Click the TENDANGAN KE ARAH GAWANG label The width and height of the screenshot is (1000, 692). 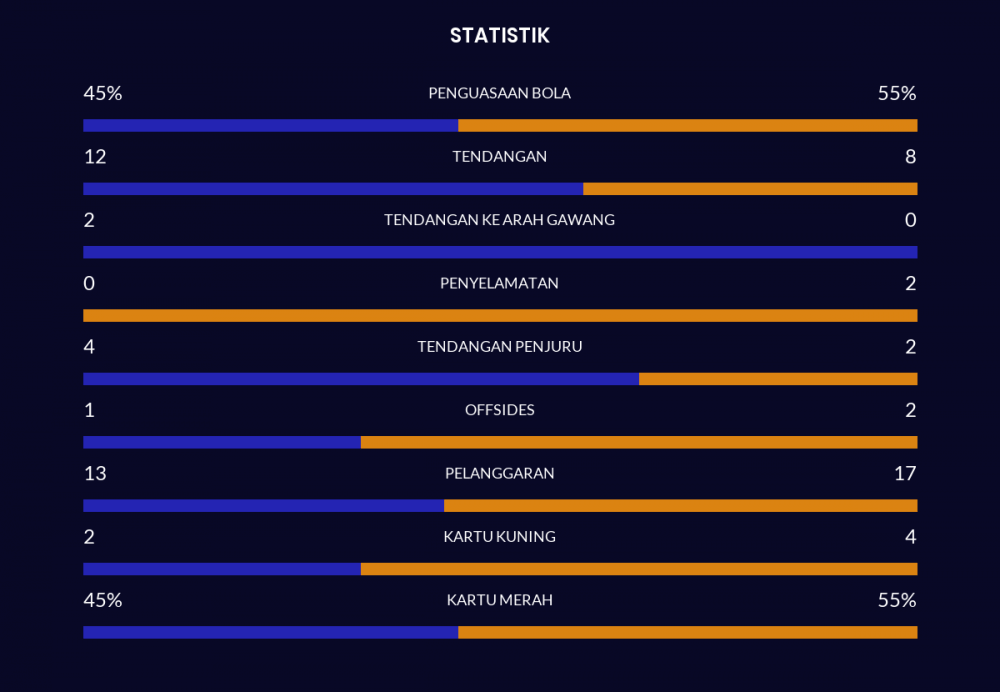tap(499, 220)
